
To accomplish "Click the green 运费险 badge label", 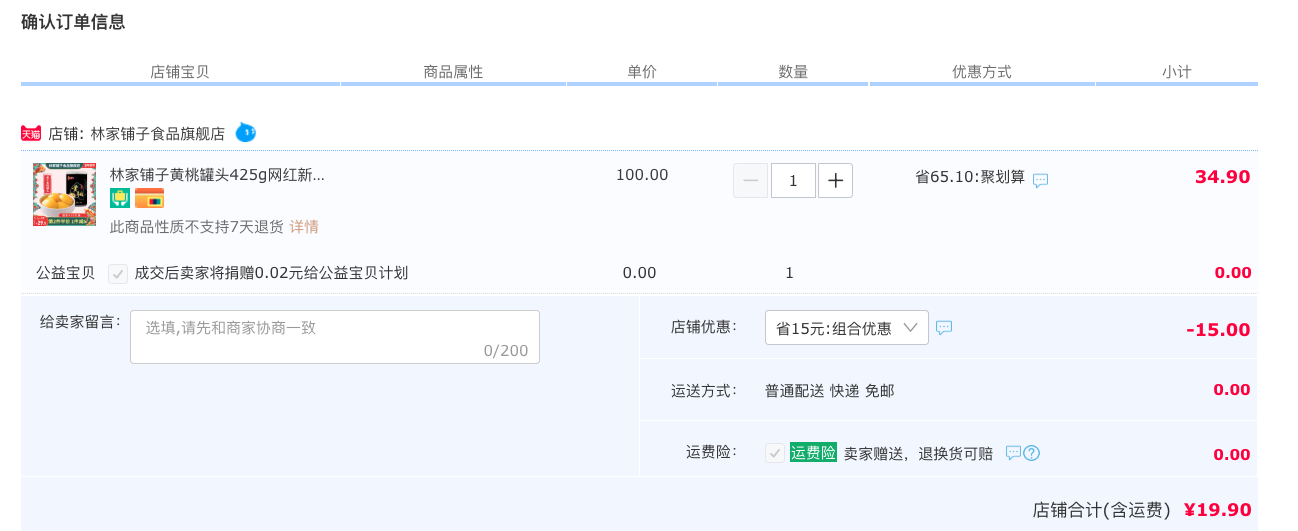I will tap(813, 452).
